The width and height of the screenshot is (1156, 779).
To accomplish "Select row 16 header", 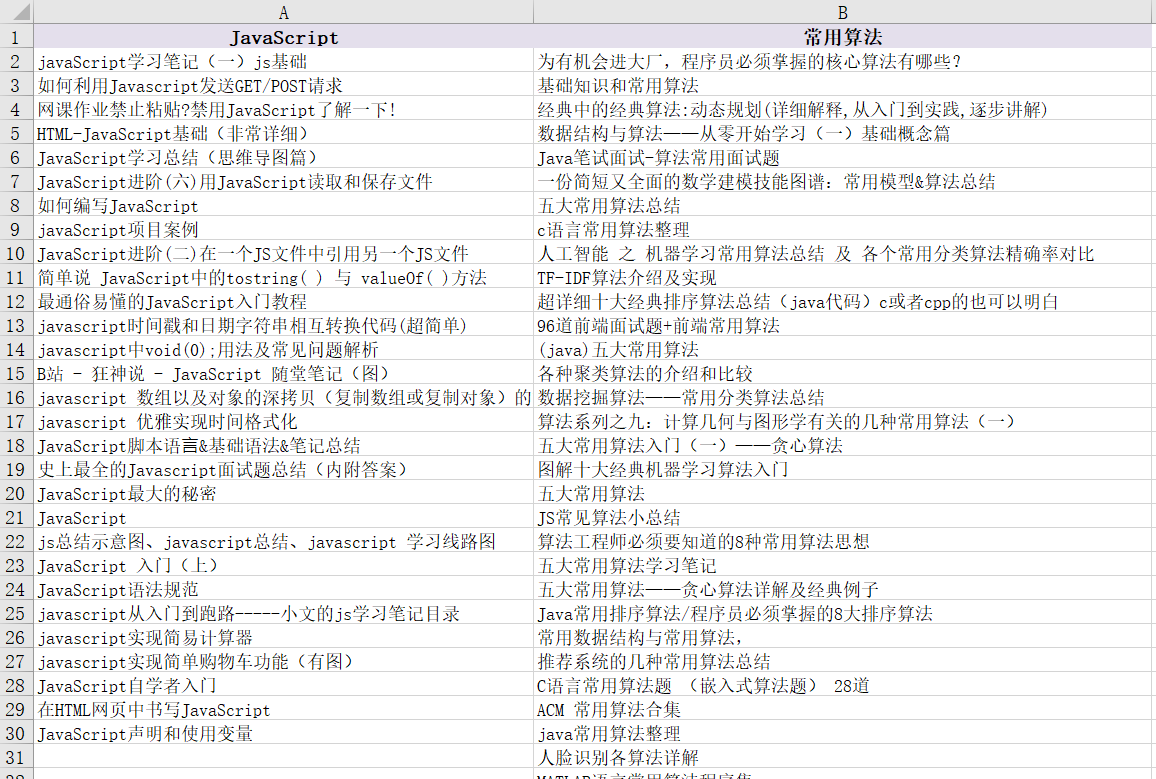I will click(17, 397).
